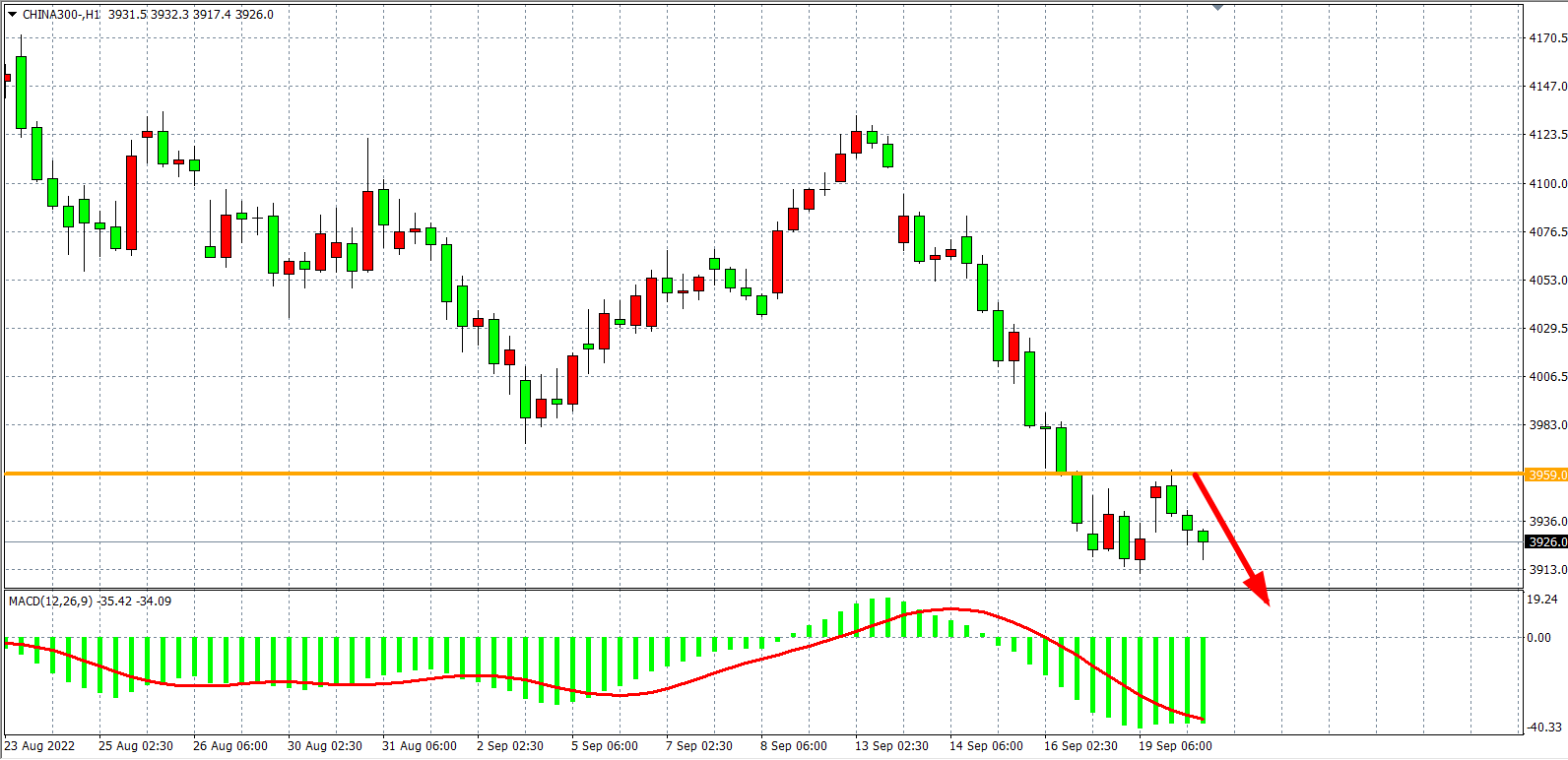Click the 19 Sep 06:00 time label
This screenshot has height=760, width=1568.
pos(1175,746)
